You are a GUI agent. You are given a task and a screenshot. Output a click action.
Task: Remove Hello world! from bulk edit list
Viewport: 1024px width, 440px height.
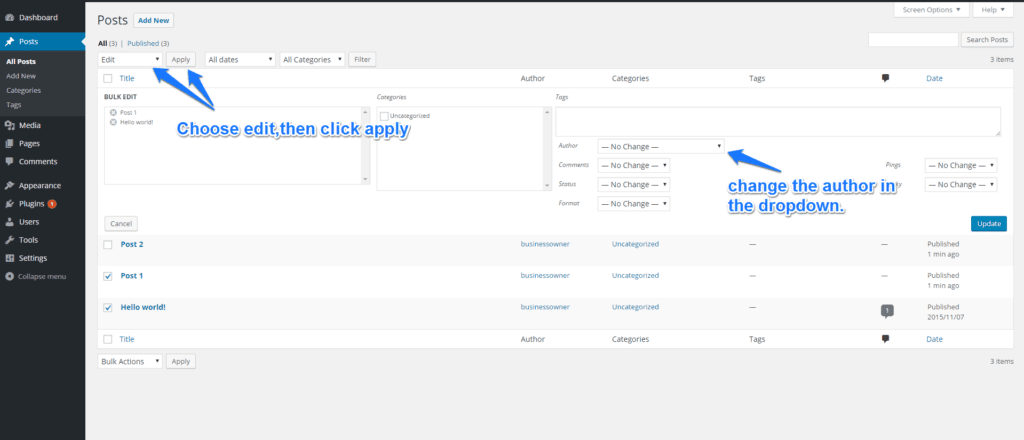click(113, 122)
